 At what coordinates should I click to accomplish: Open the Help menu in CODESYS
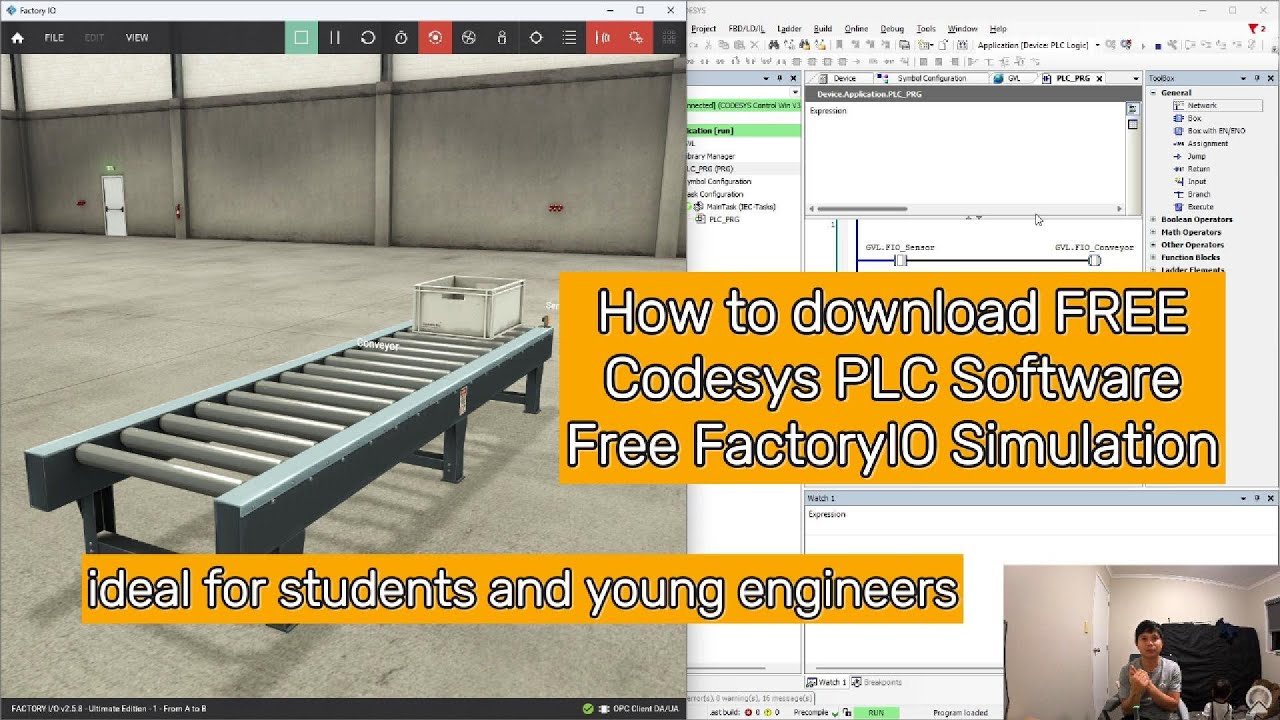click(x=998, y=29)
